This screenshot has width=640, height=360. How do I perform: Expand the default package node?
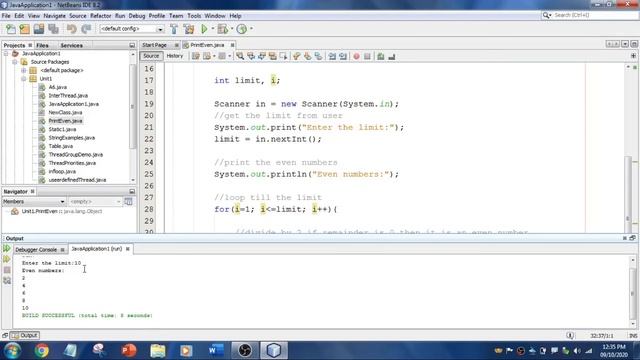24,71
